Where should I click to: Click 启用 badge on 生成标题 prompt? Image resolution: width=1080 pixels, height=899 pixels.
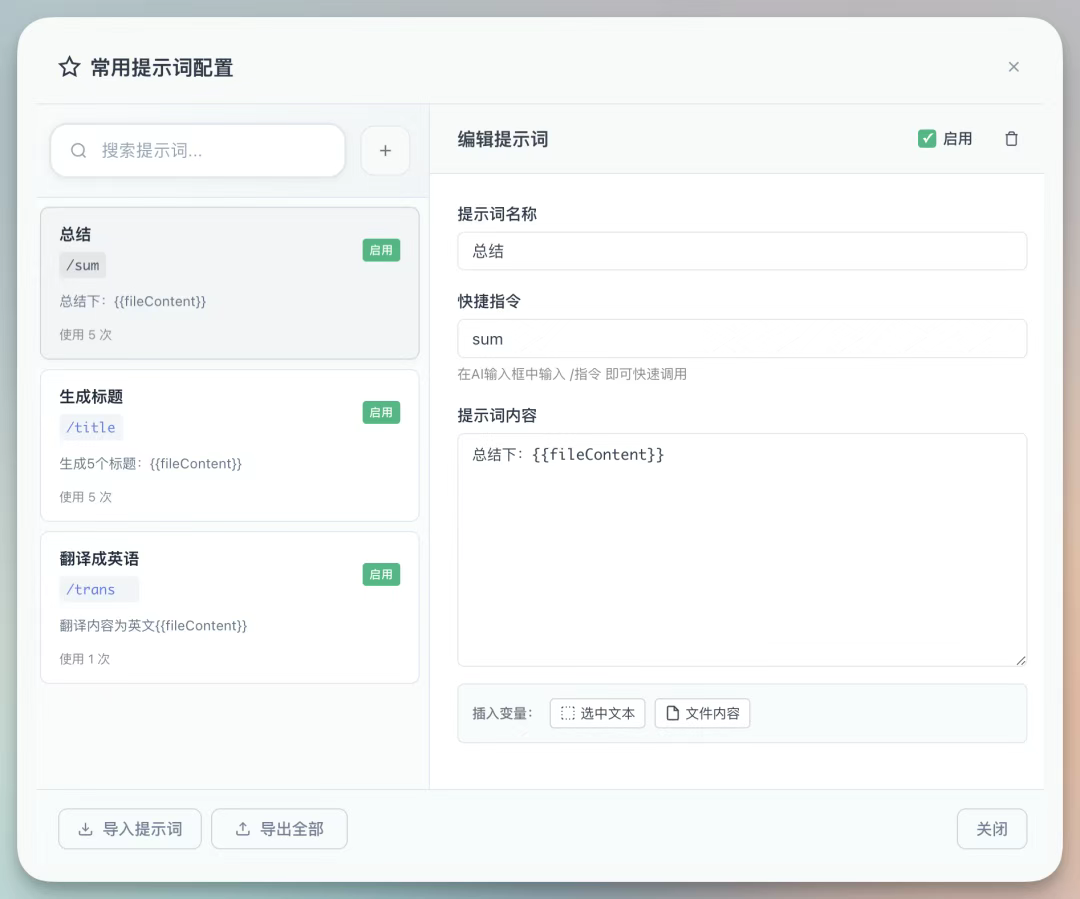[x=381, y=412]
